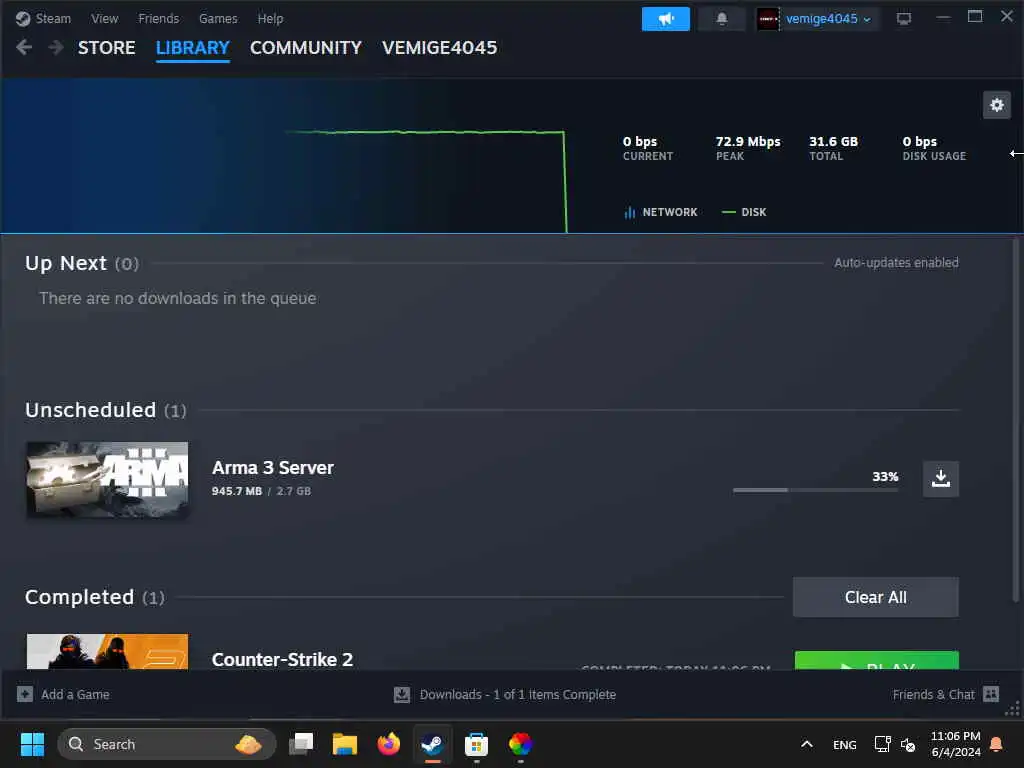Open Microsoft Store from taskbar

coord(476,744)
